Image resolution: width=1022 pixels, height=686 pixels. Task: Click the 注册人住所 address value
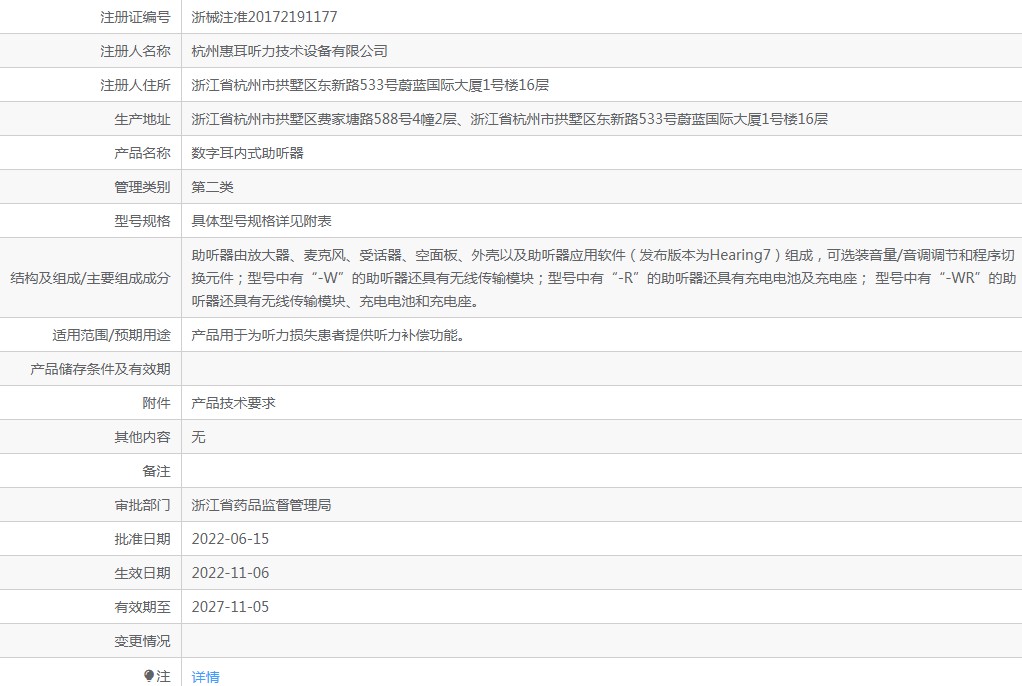coord(370,85)
